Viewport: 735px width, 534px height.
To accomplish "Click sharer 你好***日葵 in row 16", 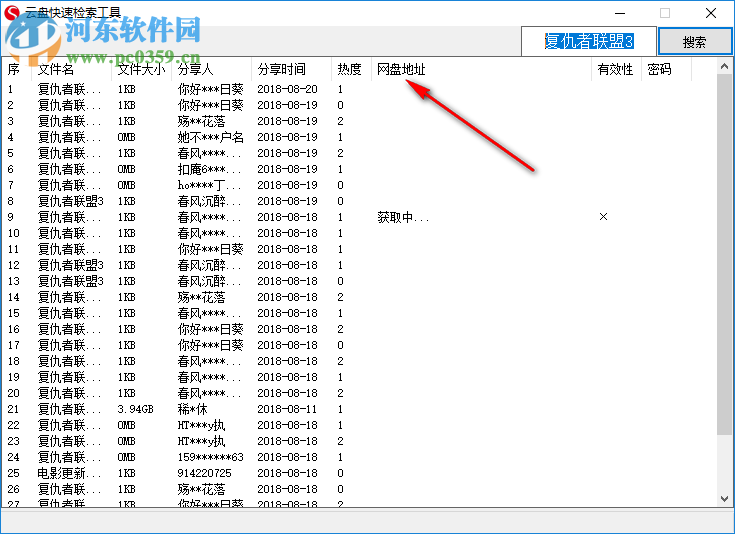I will click(x=210, y=329).
